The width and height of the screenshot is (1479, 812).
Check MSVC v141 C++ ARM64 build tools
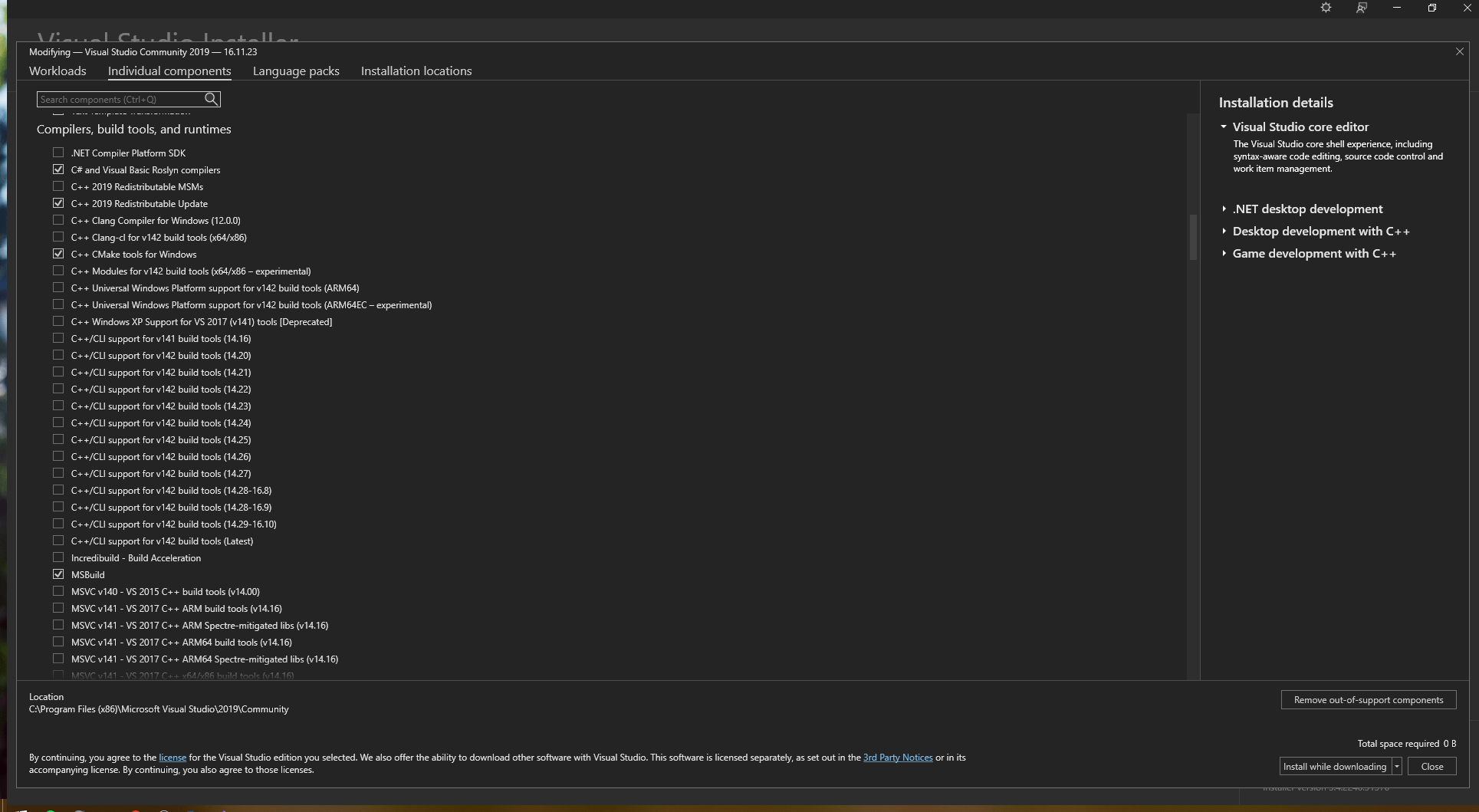pyautogui.click(x=58, y=642)
